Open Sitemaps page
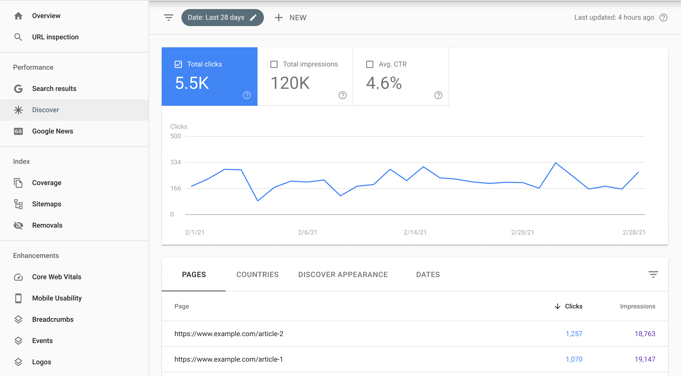The image size is (681, 376). (x=74, y=204)
